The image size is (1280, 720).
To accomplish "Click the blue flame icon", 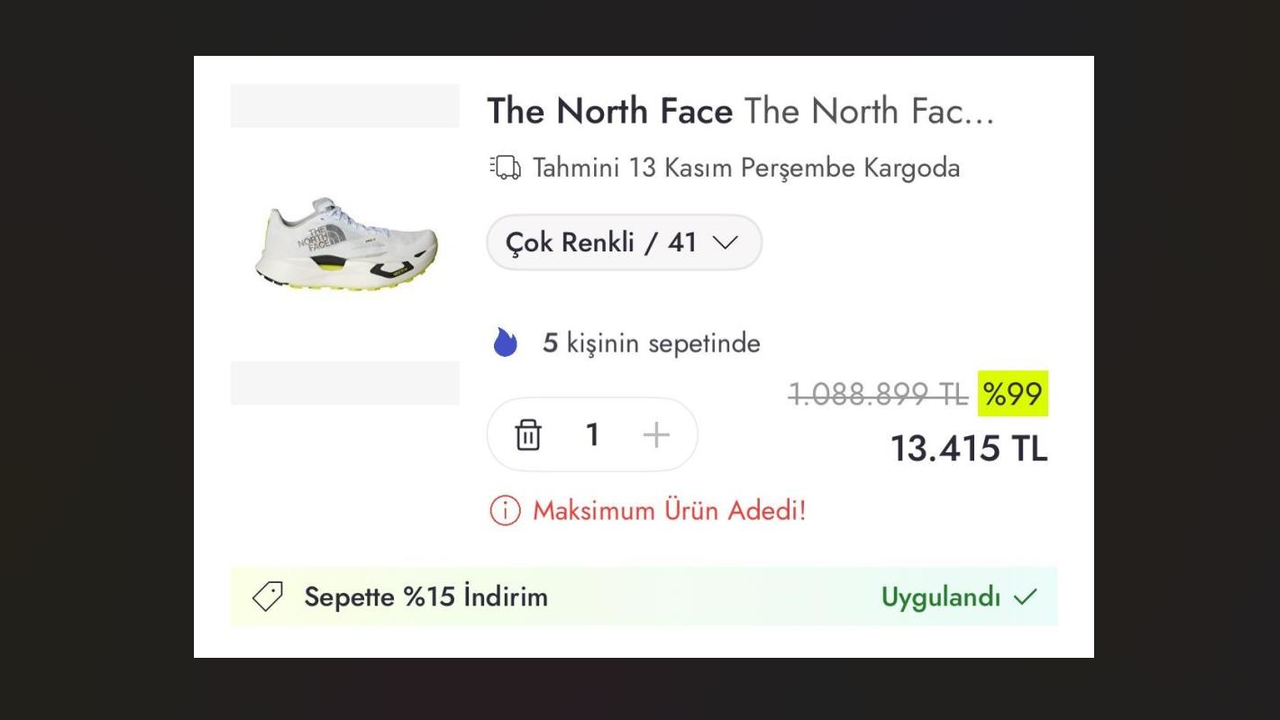I will (506, 343).
